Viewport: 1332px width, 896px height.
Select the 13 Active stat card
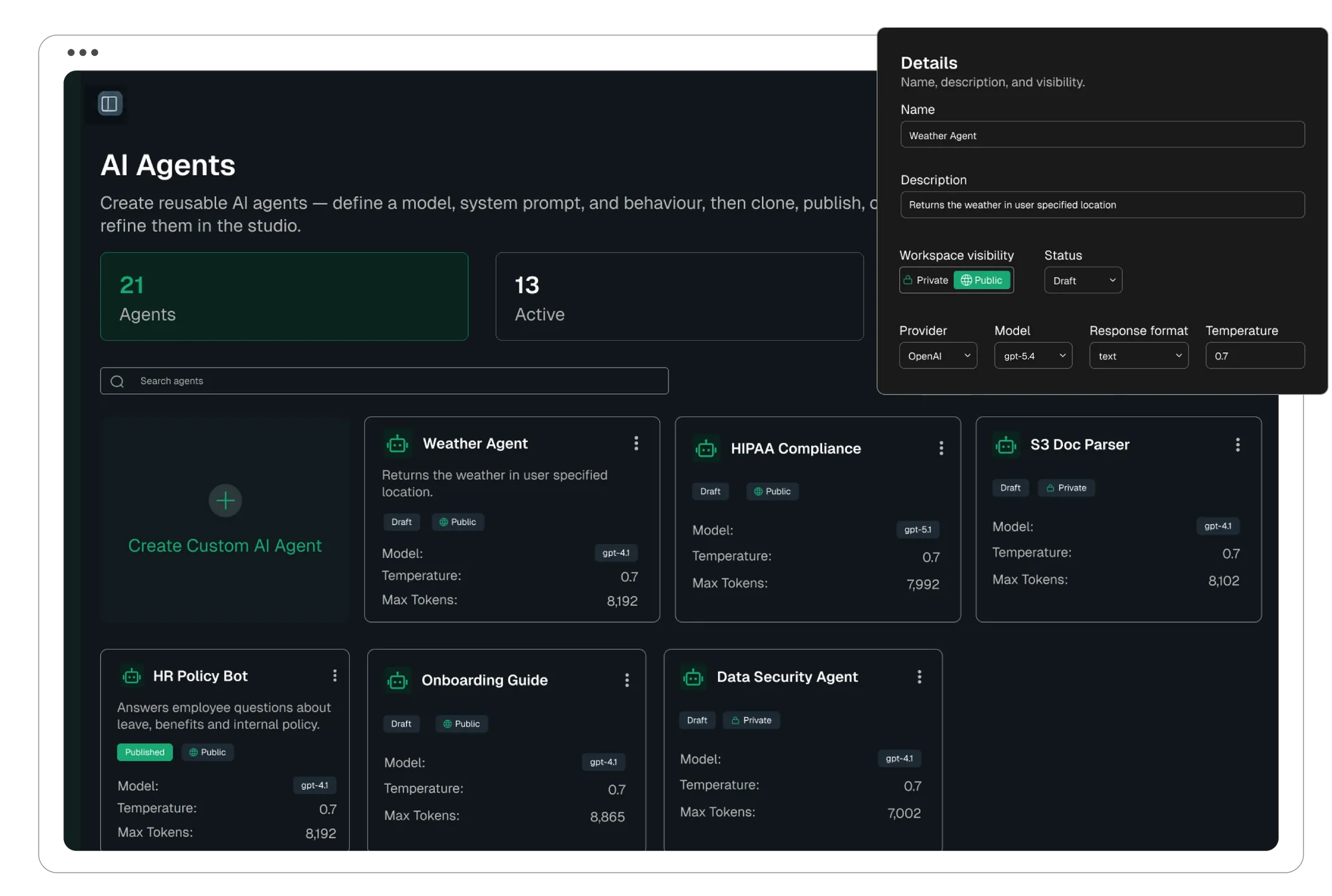[679, 297]
